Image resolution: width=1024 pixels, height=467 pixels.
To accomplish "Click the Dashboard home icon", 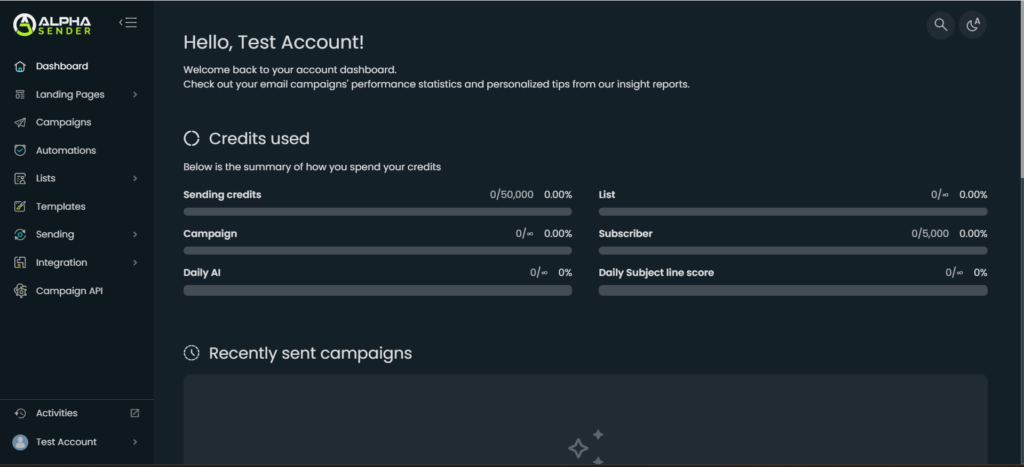I will [20, 67].
